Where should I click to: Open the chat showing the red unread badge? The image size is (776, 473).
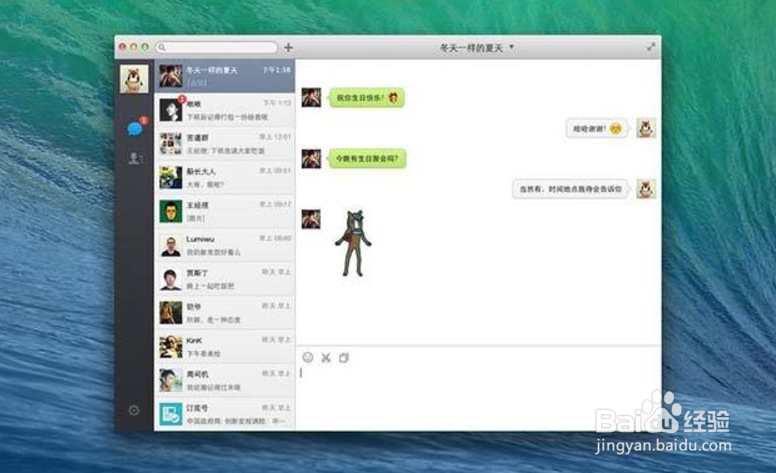point(225,109)
